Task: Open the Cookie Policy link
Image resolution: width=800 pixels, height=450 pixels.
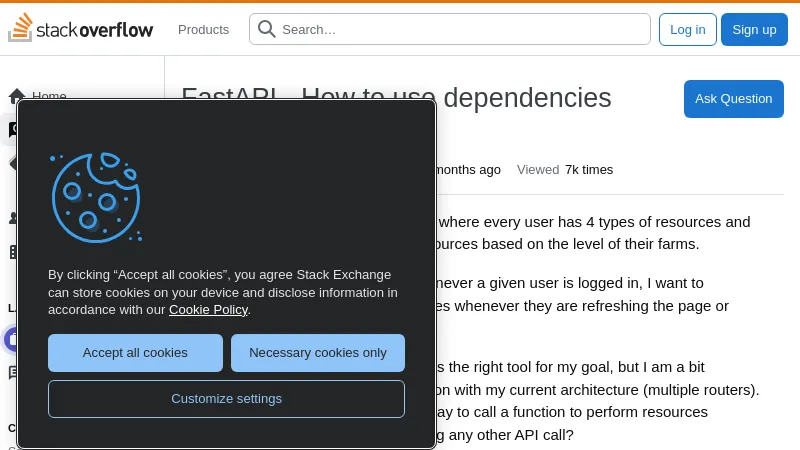Action: click(208, 310)
